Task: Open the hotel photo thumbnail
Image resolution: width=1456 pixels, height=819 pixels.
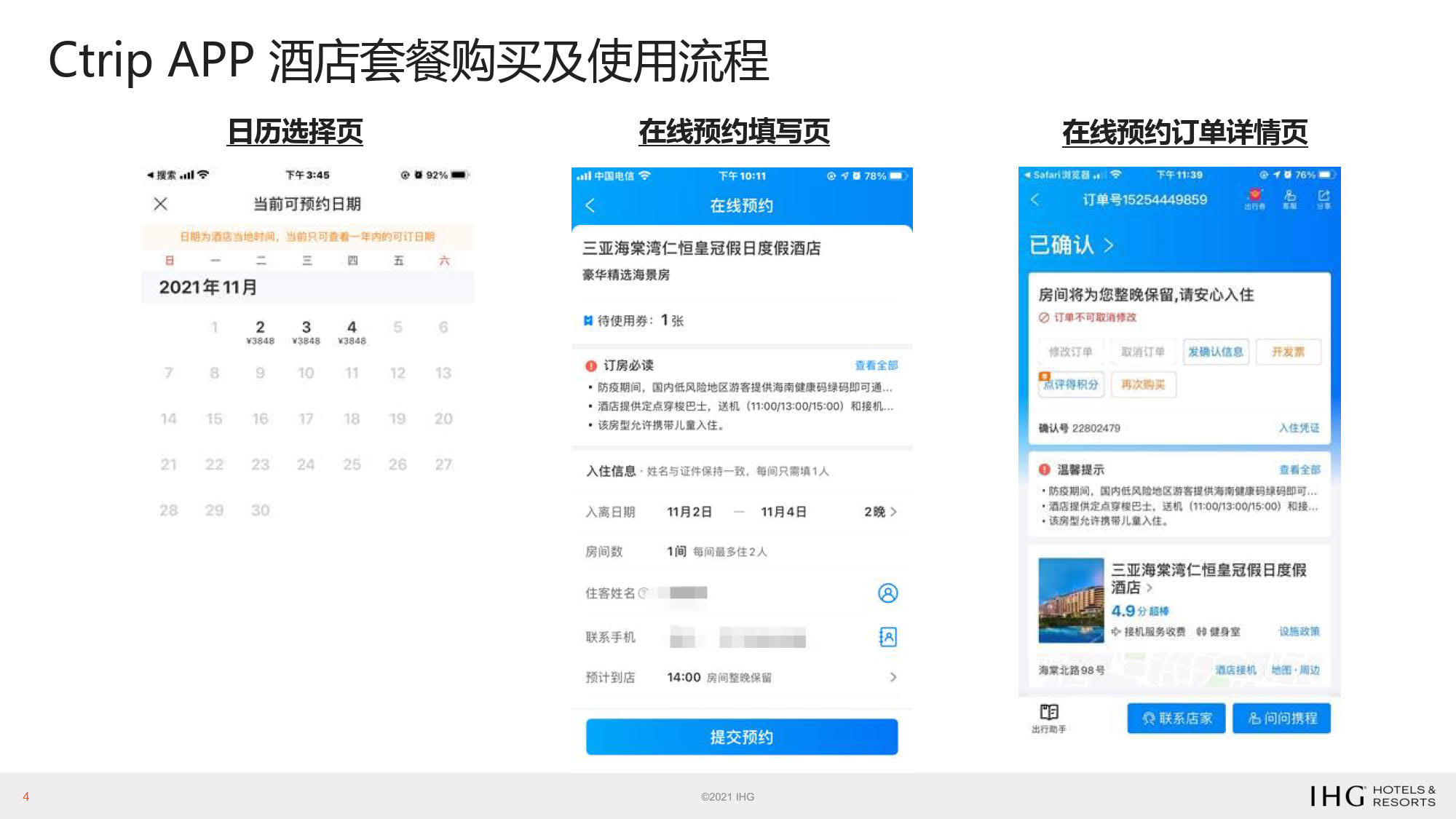Action: [x=1071, y=601]
